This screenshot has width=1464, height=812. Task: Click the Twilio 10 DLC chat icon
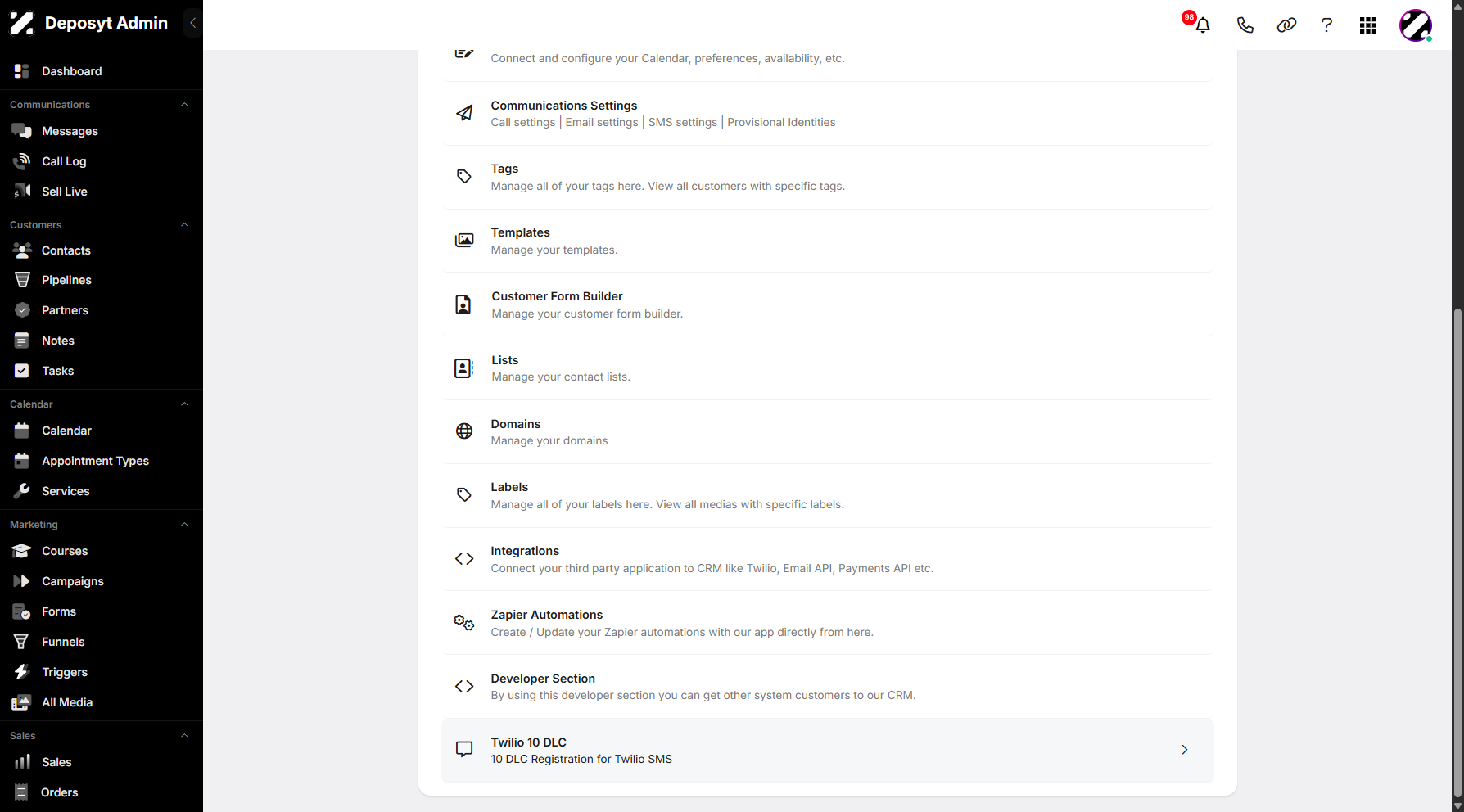[464, 750]
